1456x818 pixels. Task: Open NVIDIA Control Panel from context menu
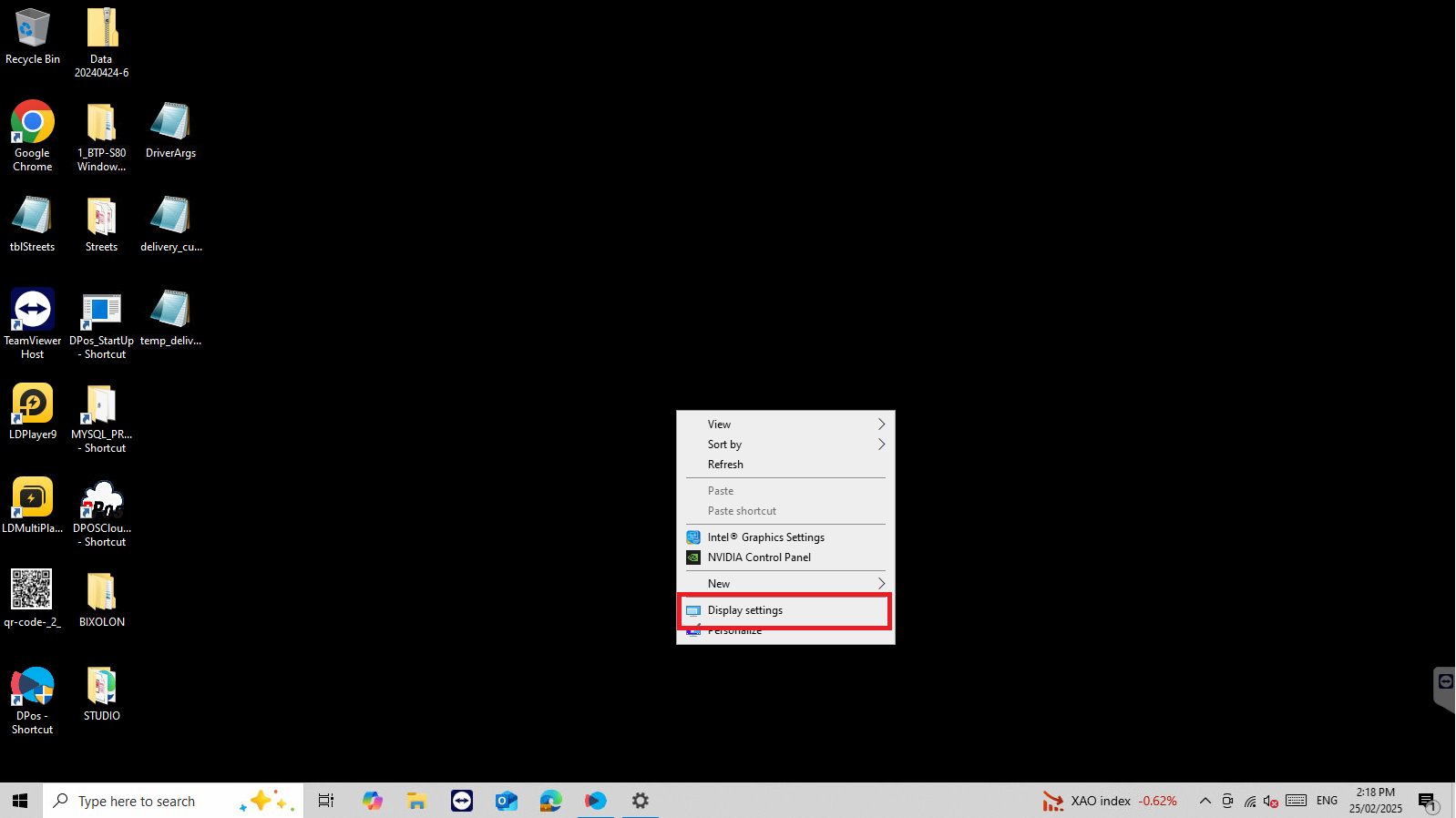[785, 557]
